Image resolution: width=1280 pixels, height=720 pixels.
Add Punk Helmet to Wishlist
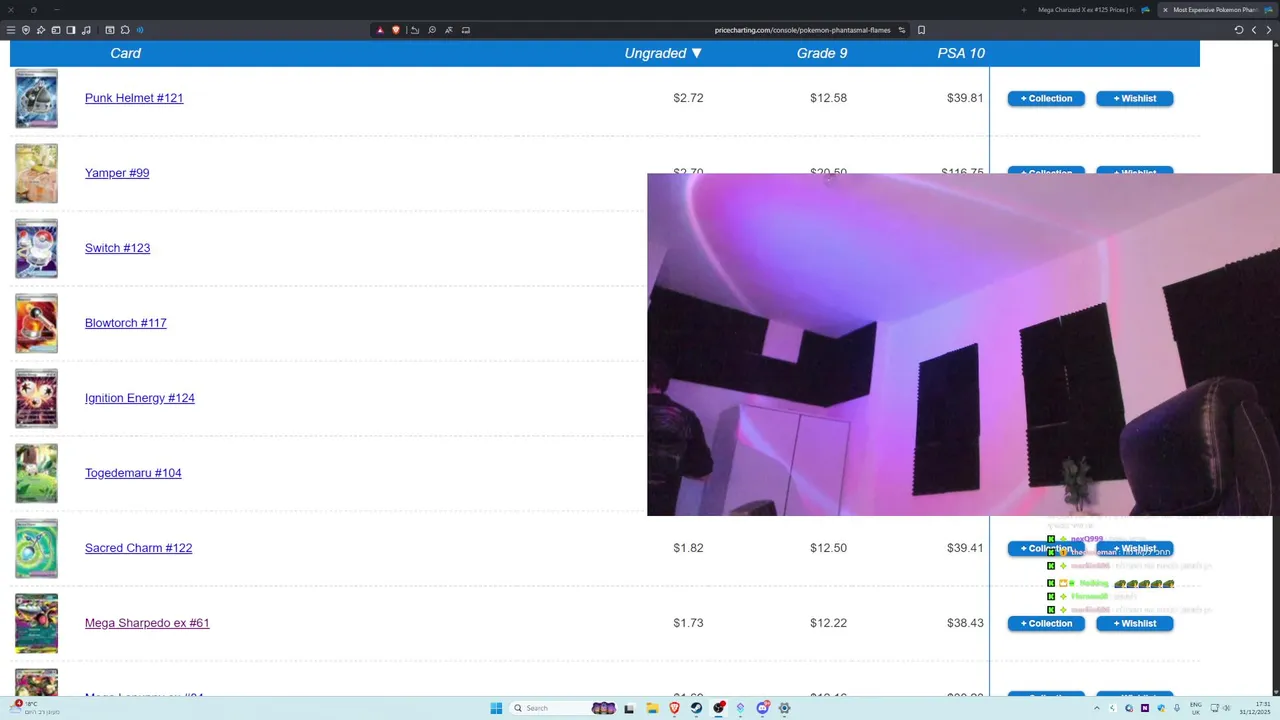pos(1135,98)
